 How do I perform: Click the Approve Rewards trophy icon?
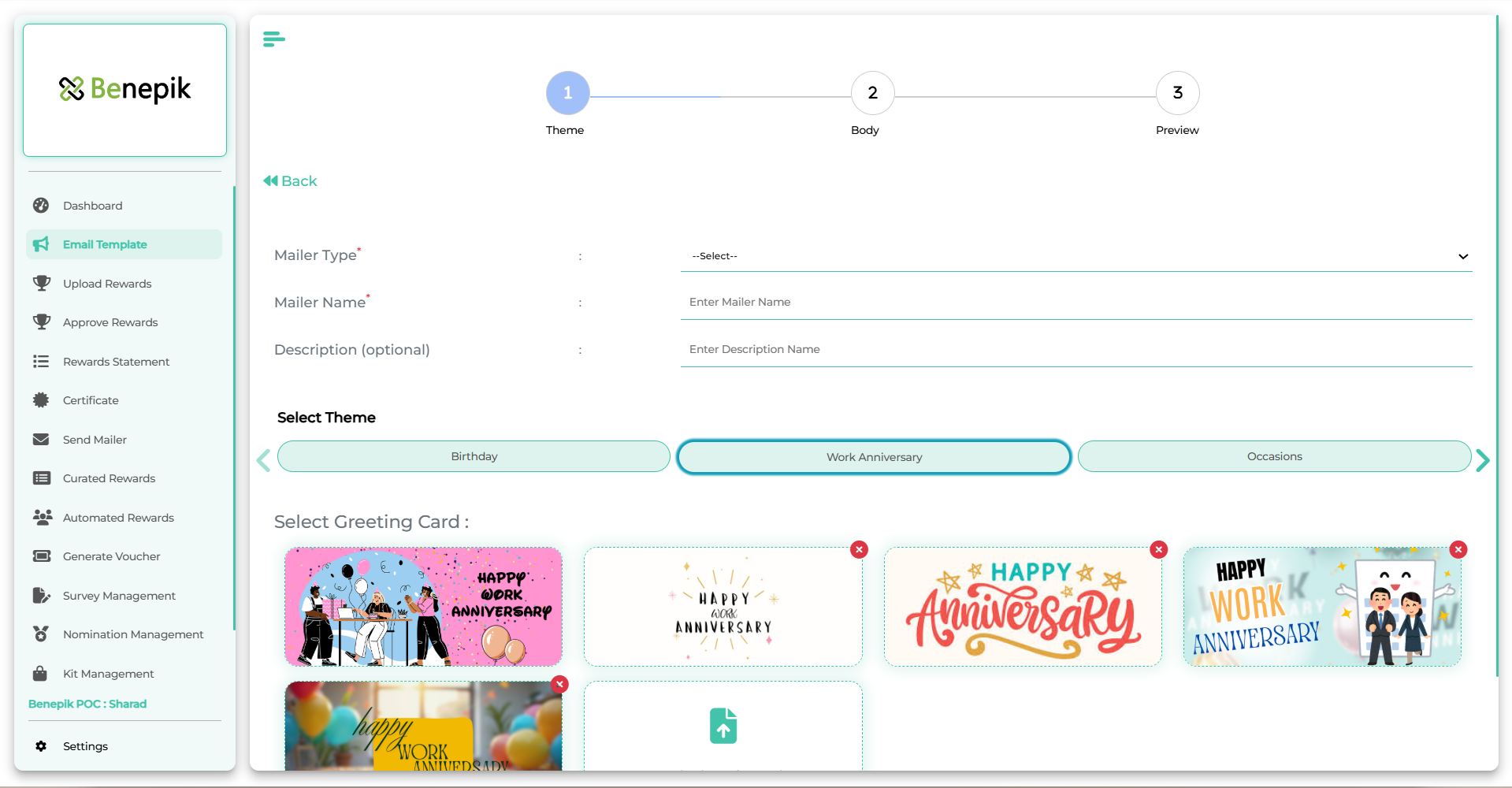point(41,322)
